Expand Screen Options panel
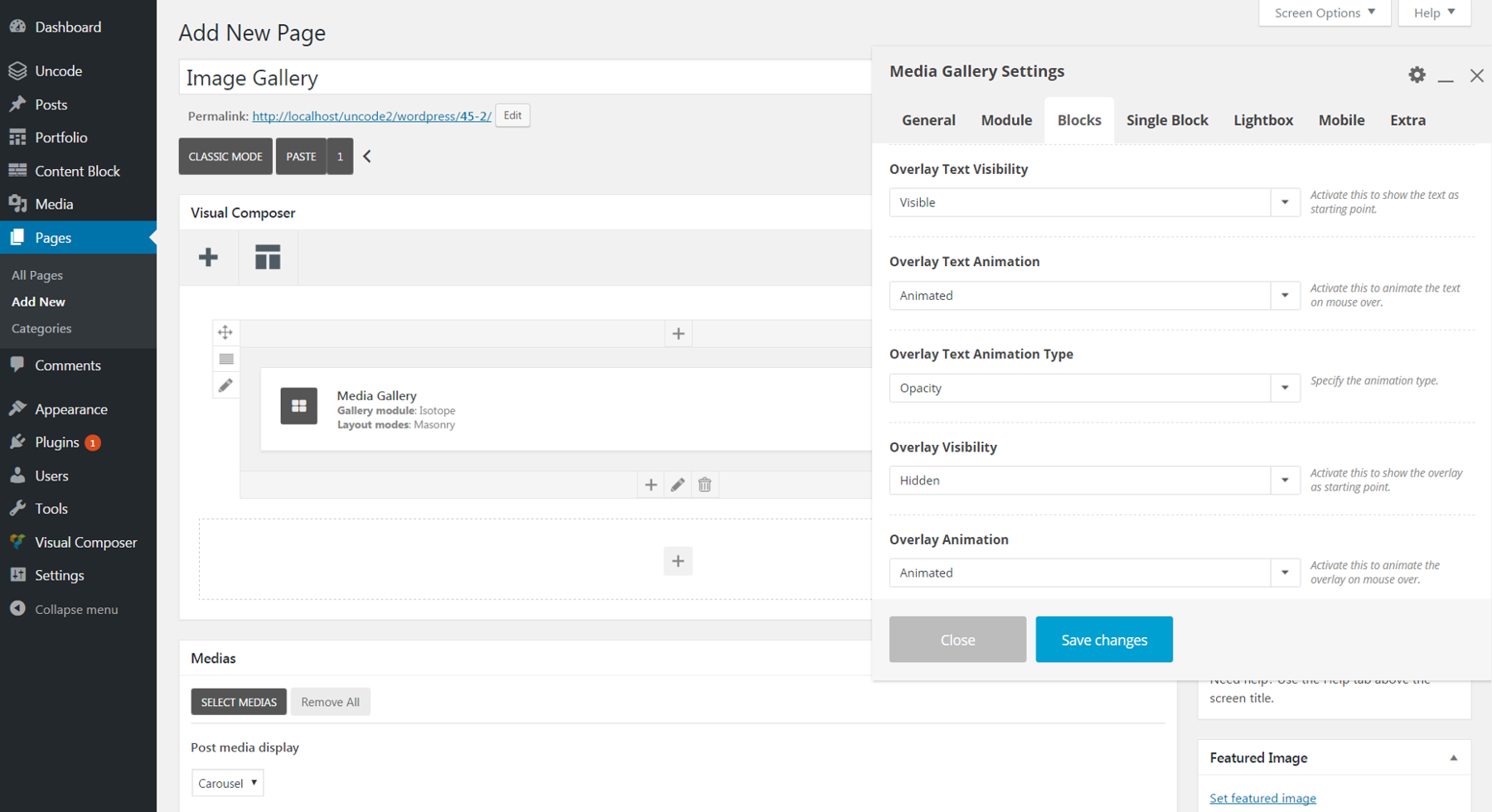1492x812 pixels. pos(1325,12)
